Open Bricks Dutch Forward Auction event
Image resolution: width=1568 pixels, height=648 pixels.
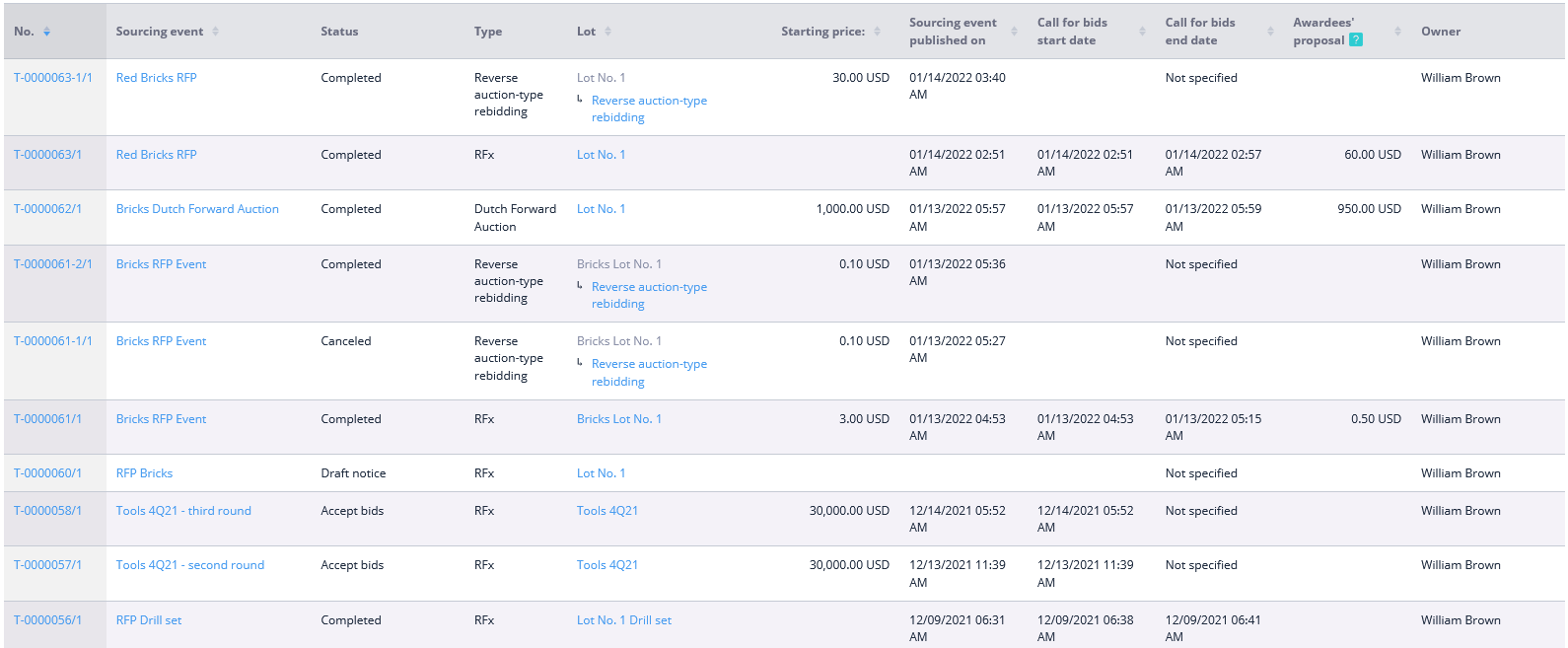pos(197,209)
